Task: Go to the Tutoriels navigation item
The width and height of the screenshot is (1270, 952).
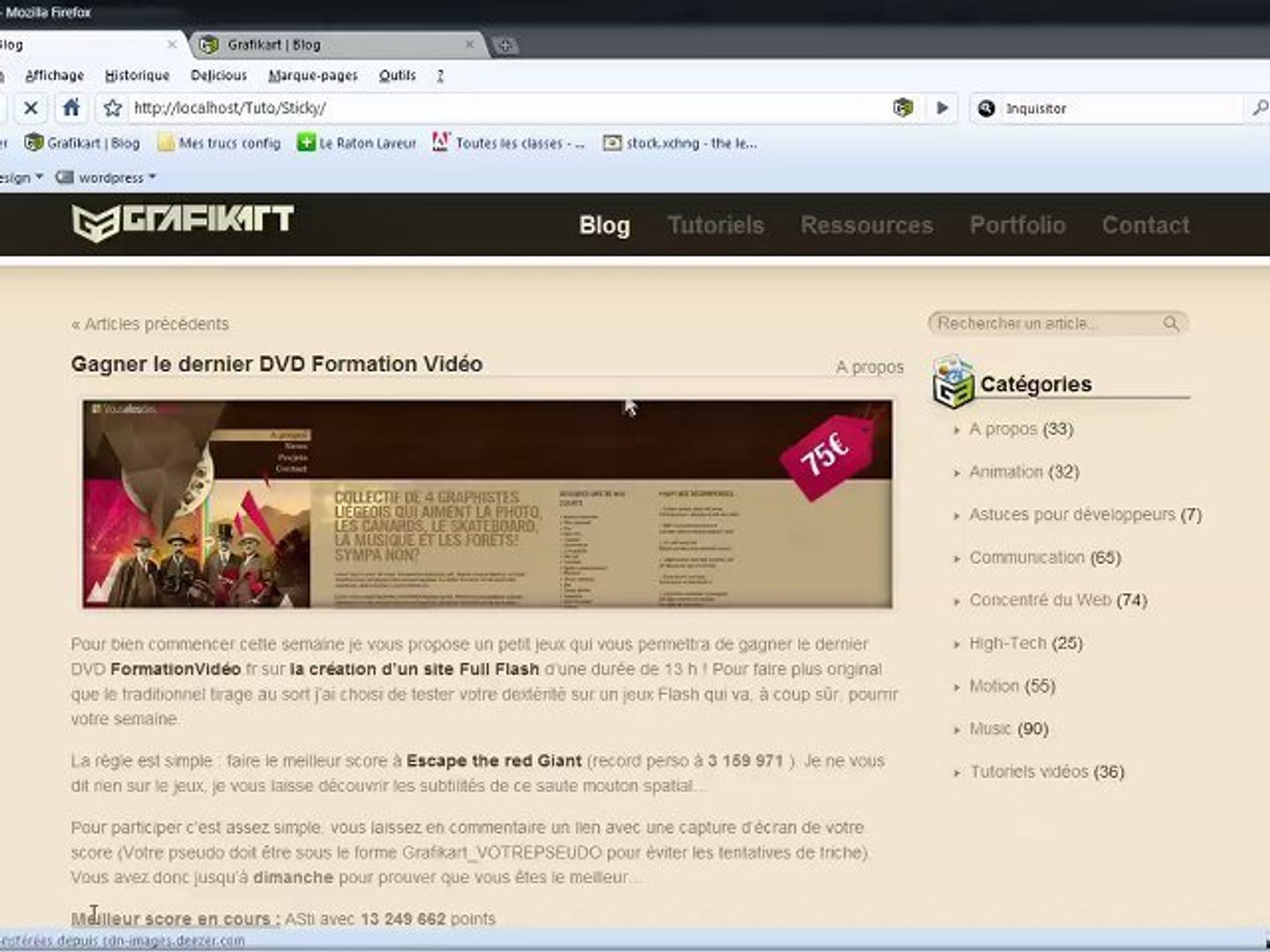Action: tap(715, 226)
